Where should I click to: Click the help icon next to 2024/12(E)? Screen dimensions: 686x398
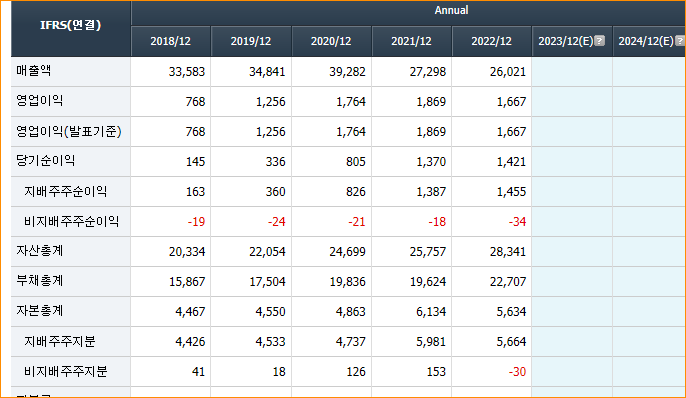tap(680, 41)
